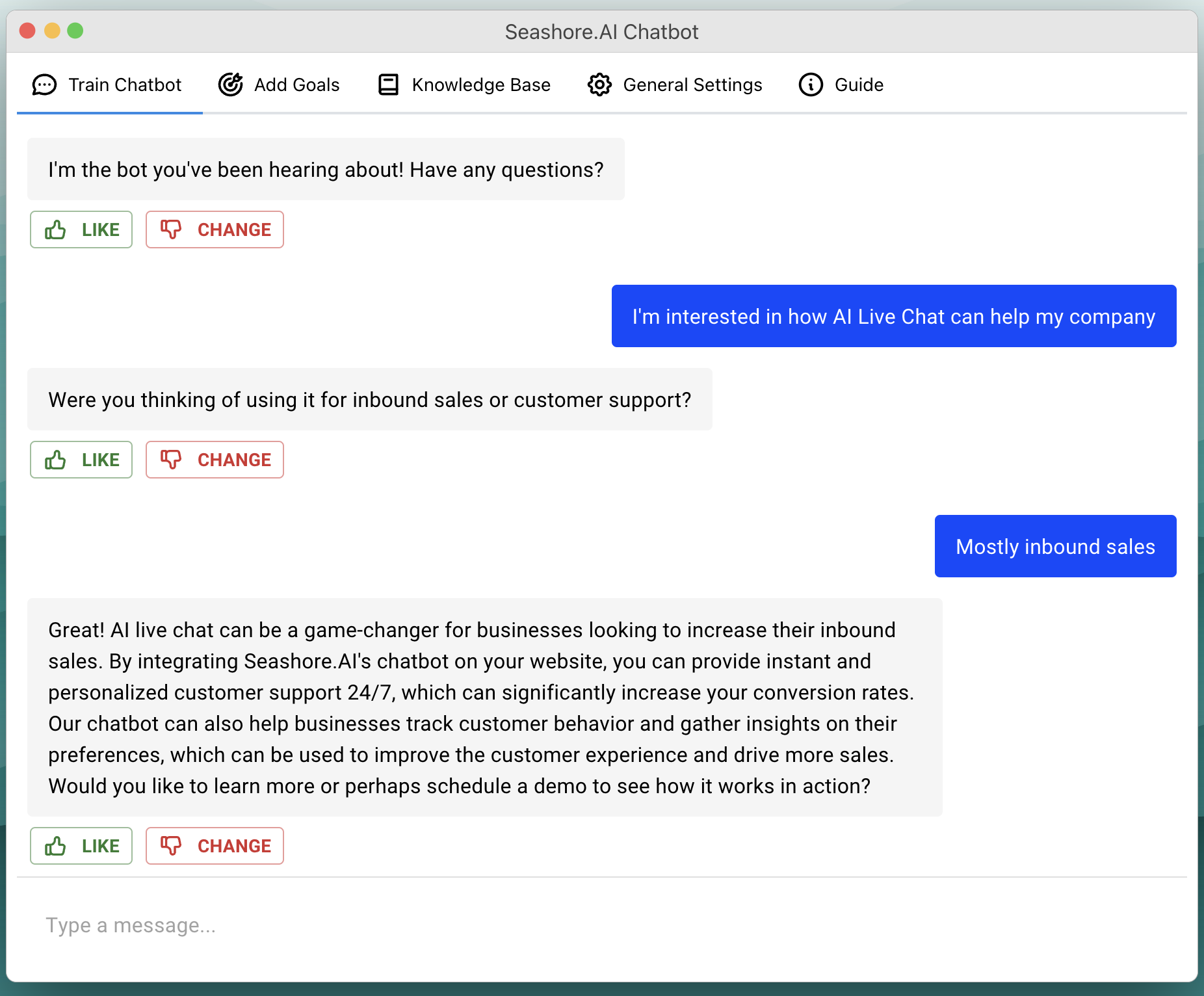Like the 'Great! AI live chat' response
The height and width of the screenshot is (996, 1204).
pos(81,846)
